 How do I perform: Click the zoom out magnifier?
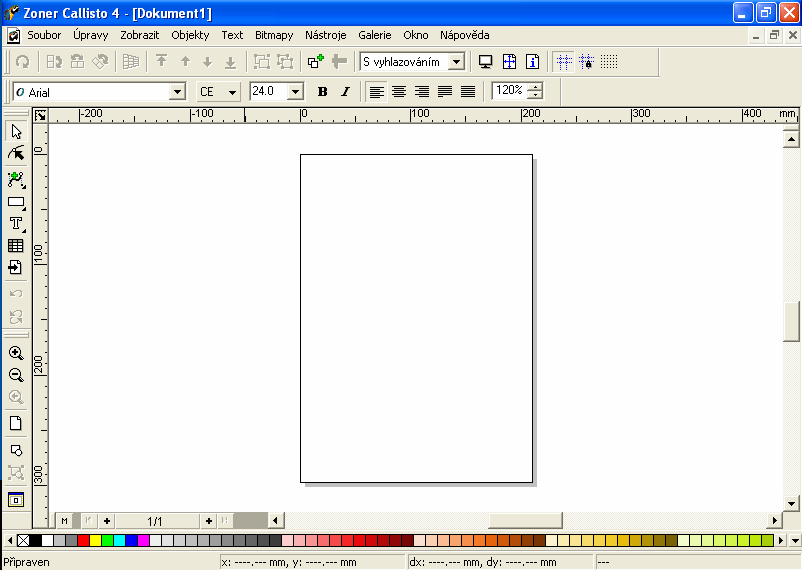tap(16, 375)
